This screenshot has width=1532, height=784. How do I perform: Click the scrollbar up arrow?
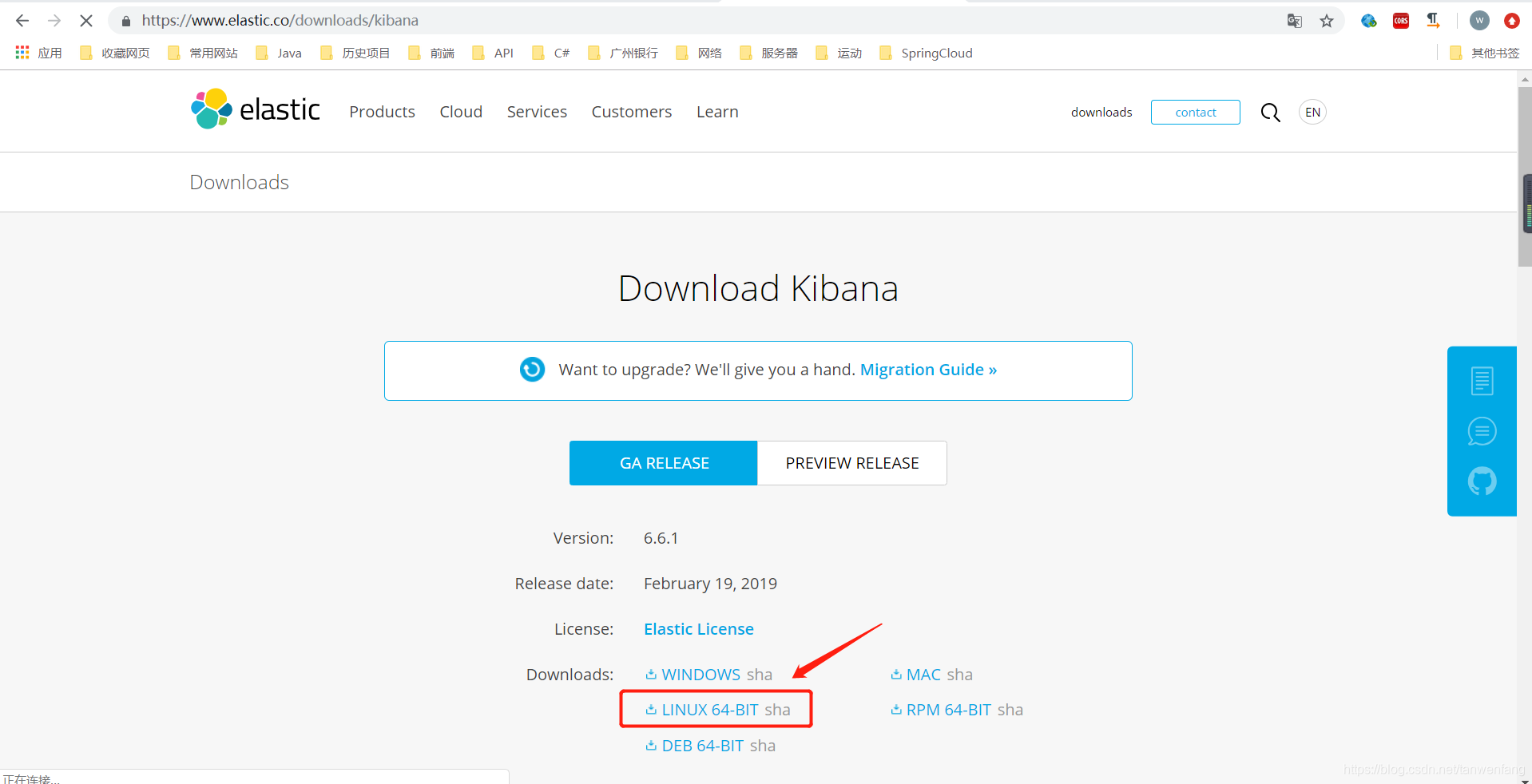(x=1525, y=78)
